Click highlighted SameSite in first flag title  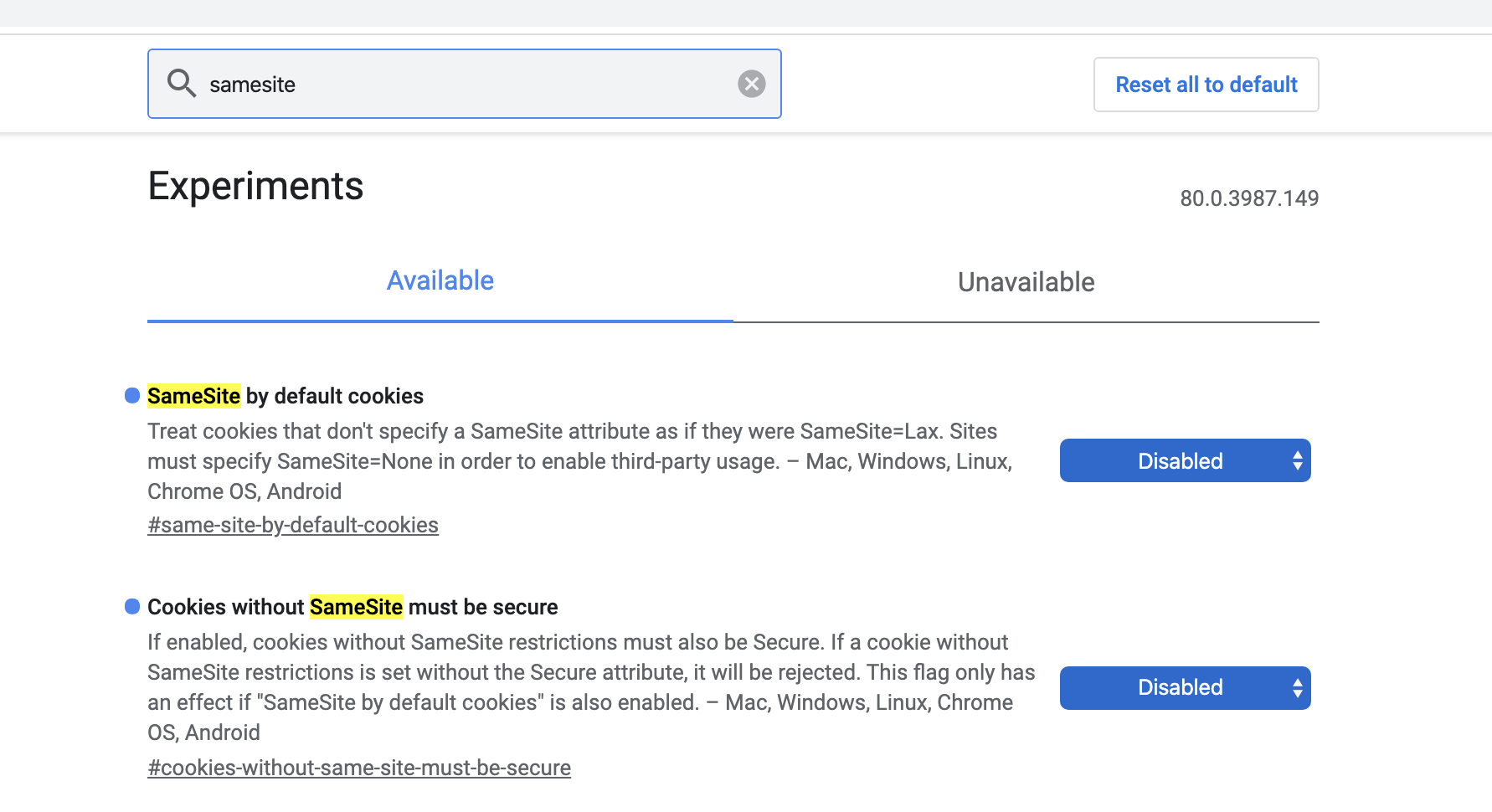click(x=193, y=396)
